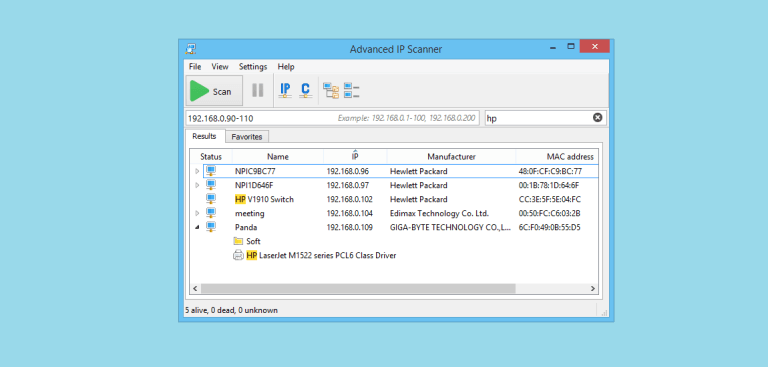This screenshot has height=367, width=768.
Task: Open the File menu
Action: pyautogui.click(x=195, y=67)
